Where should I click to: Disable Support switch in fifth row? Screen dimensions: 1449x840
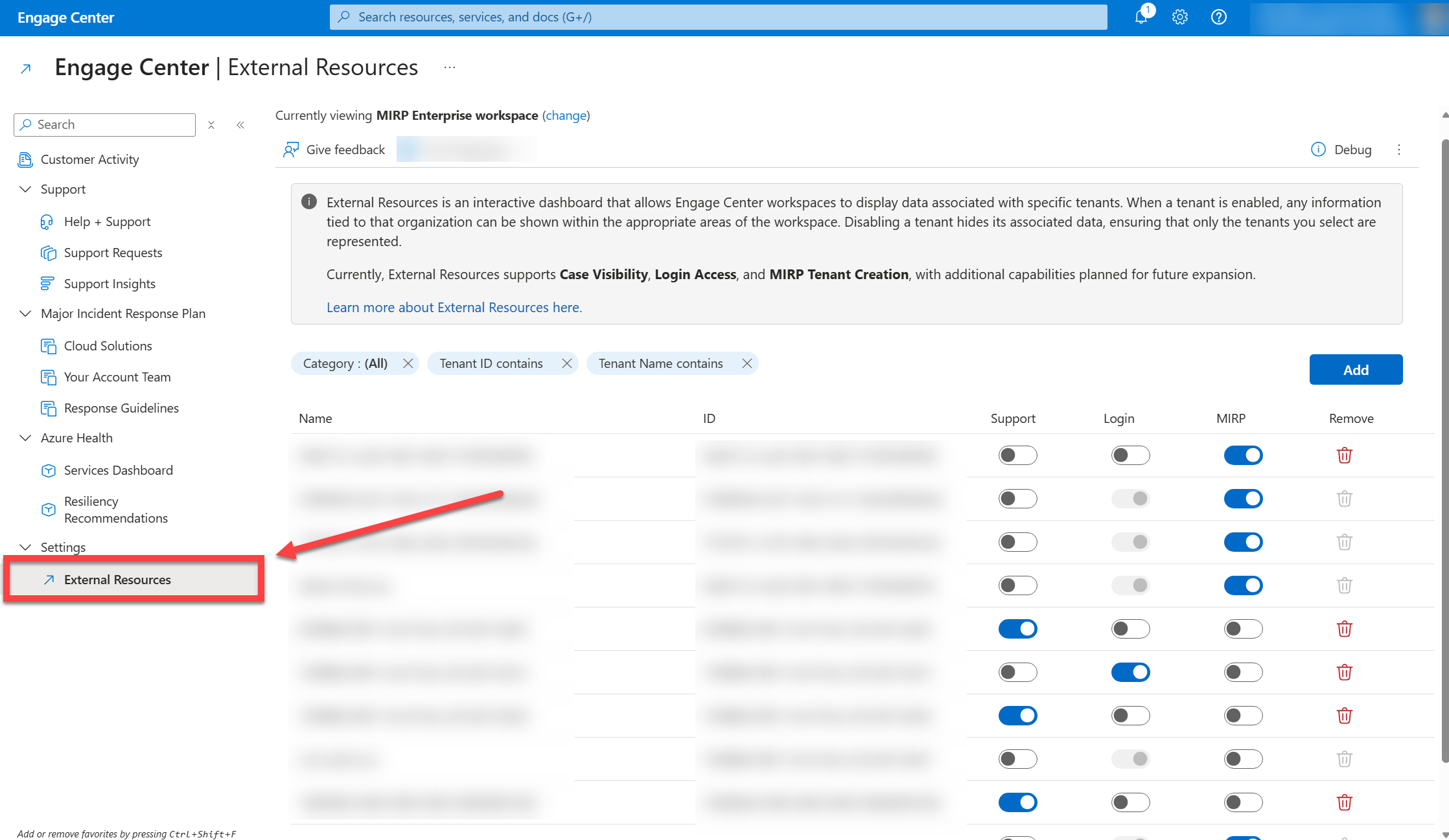[1018, 629]
